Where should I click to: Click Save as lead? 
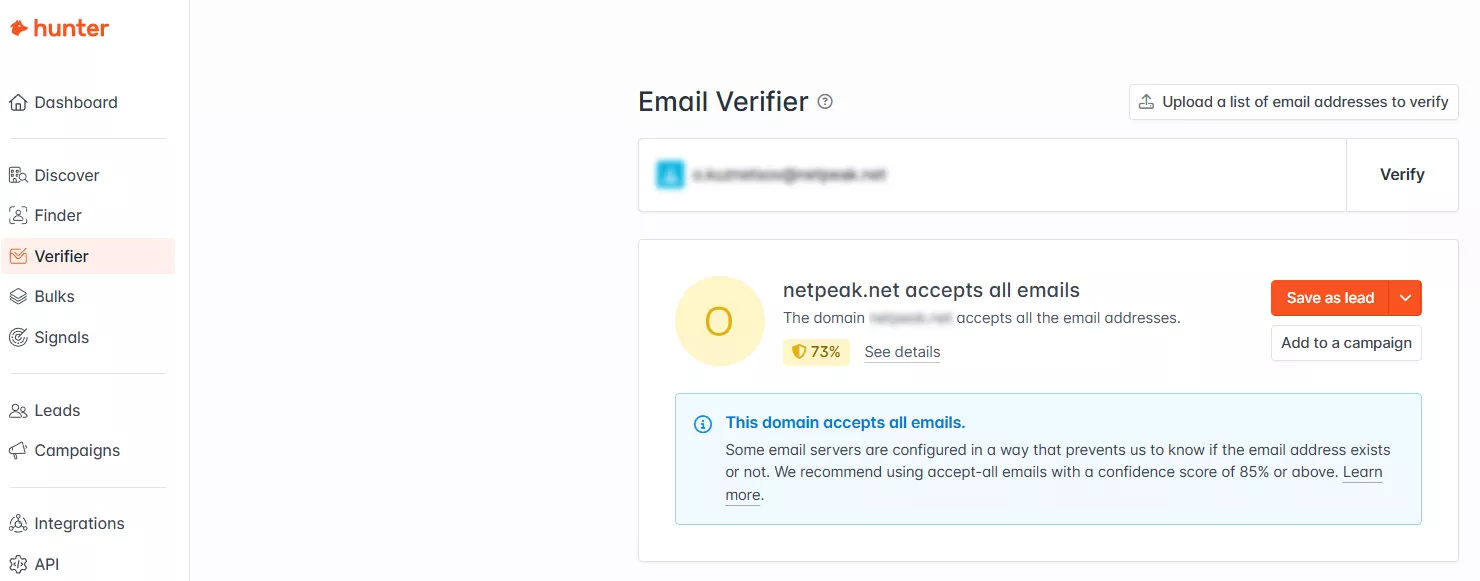click(x=1330, y=298)
